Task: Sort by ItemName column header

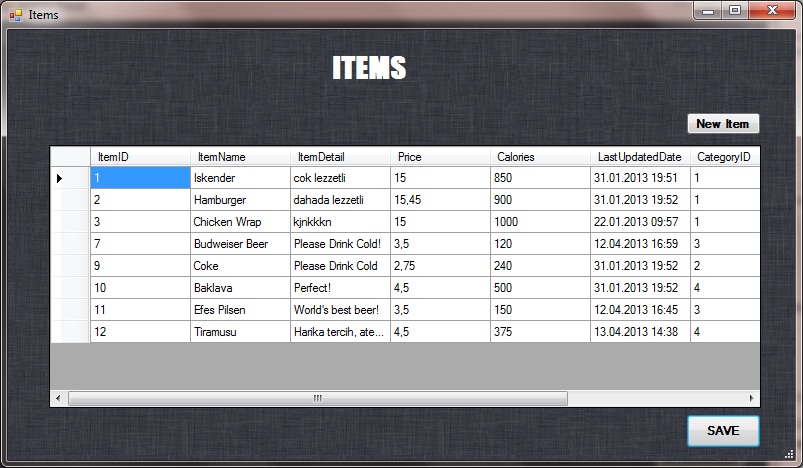Action: [x=240, y=157]
